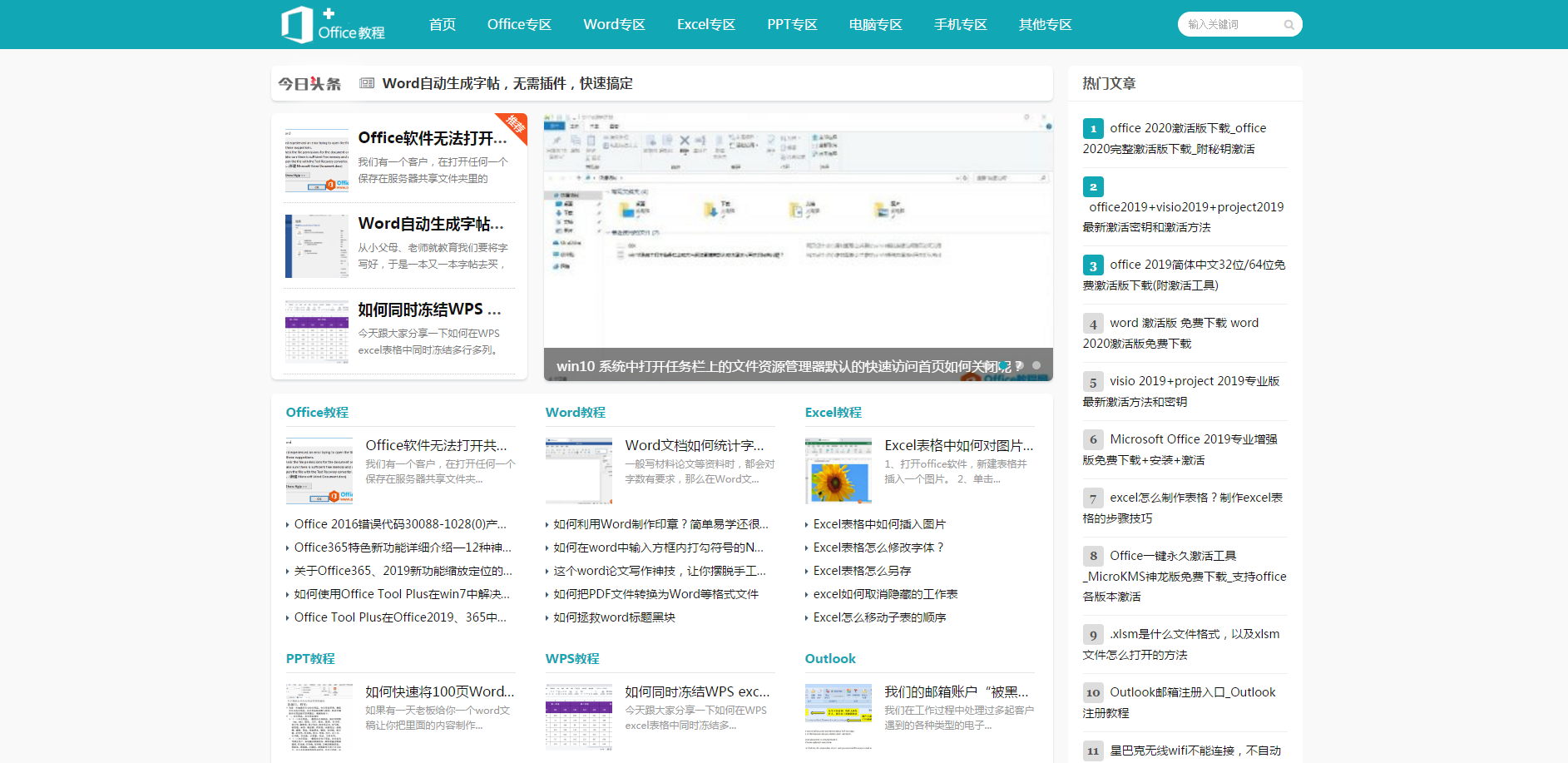
Task: Open Excel表格中如何插入图片 article
Action: (x=879, y=524)
